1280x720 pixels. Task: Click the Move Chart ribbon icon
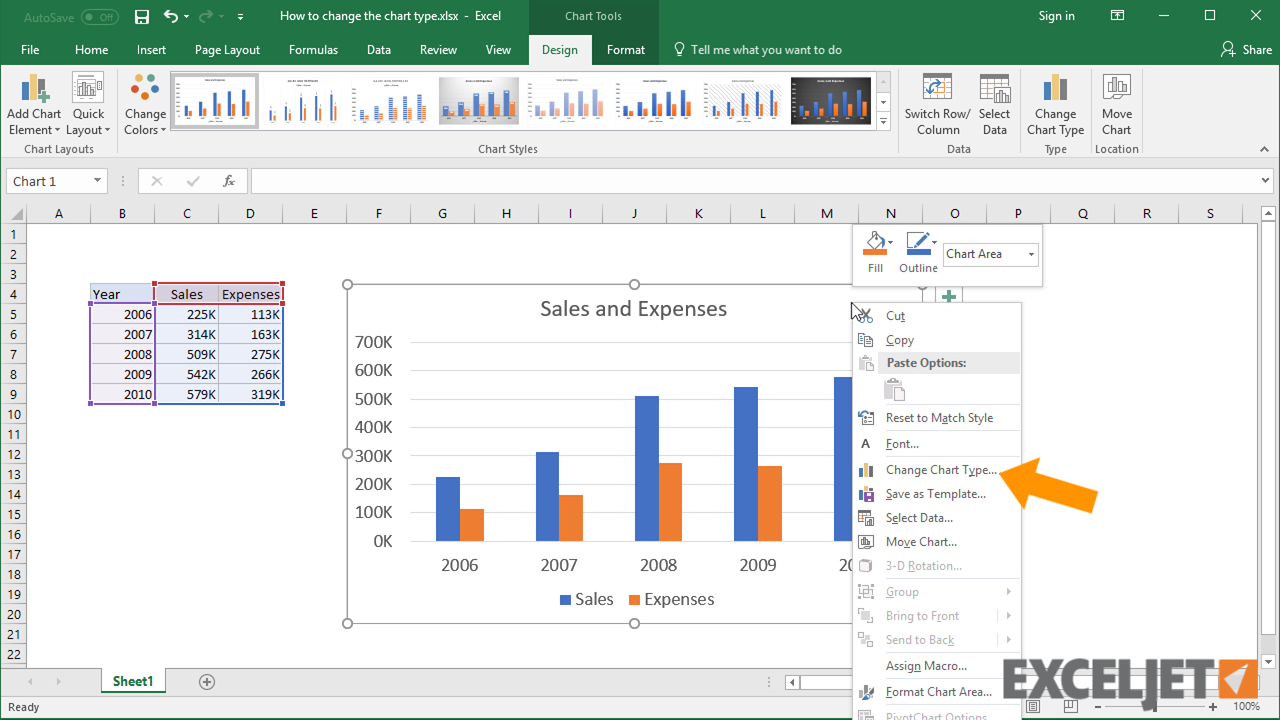1116,90
